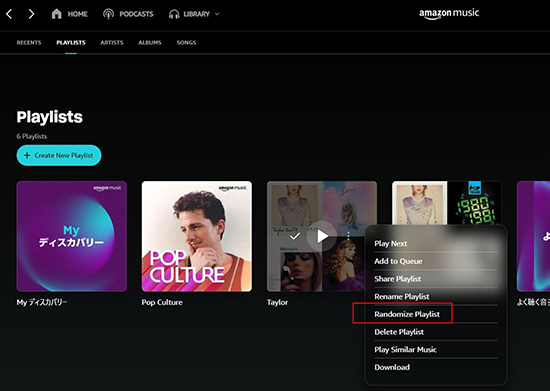Choose Play Similar Music menu entry

(436, 350)
